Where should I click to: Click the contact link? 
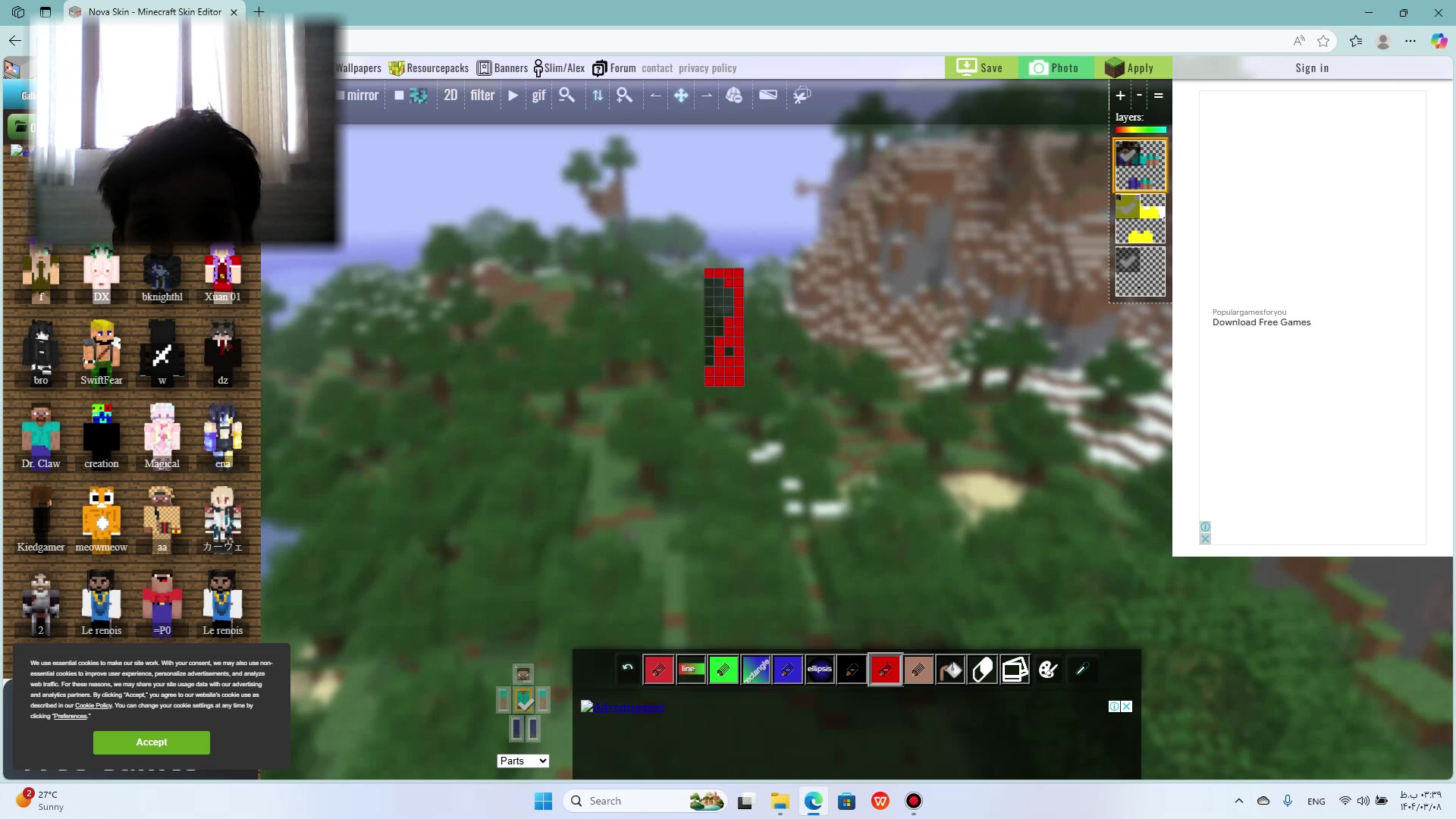(657, 68)
